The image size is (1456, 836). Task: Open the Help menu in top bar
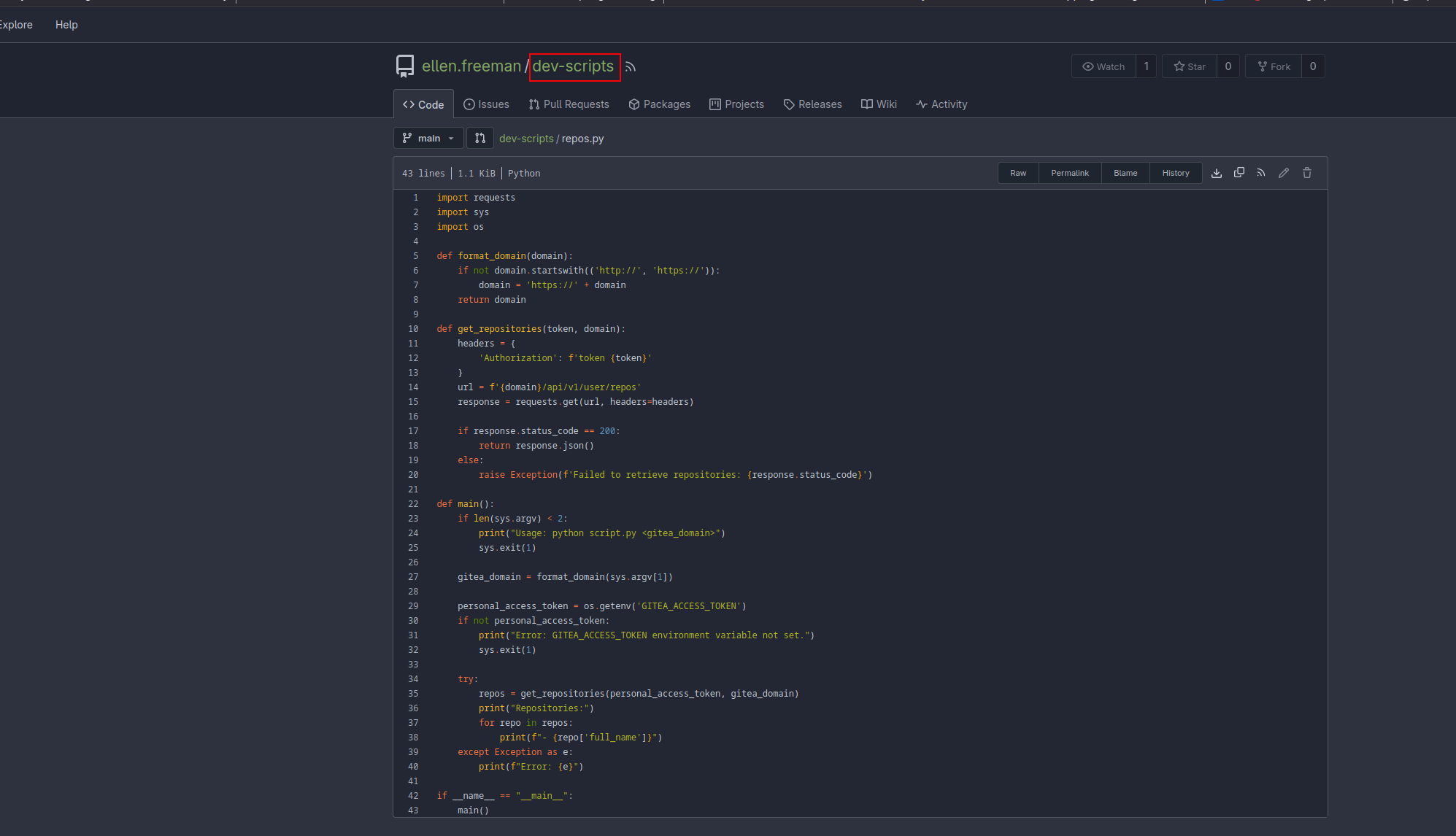(66, 25)
